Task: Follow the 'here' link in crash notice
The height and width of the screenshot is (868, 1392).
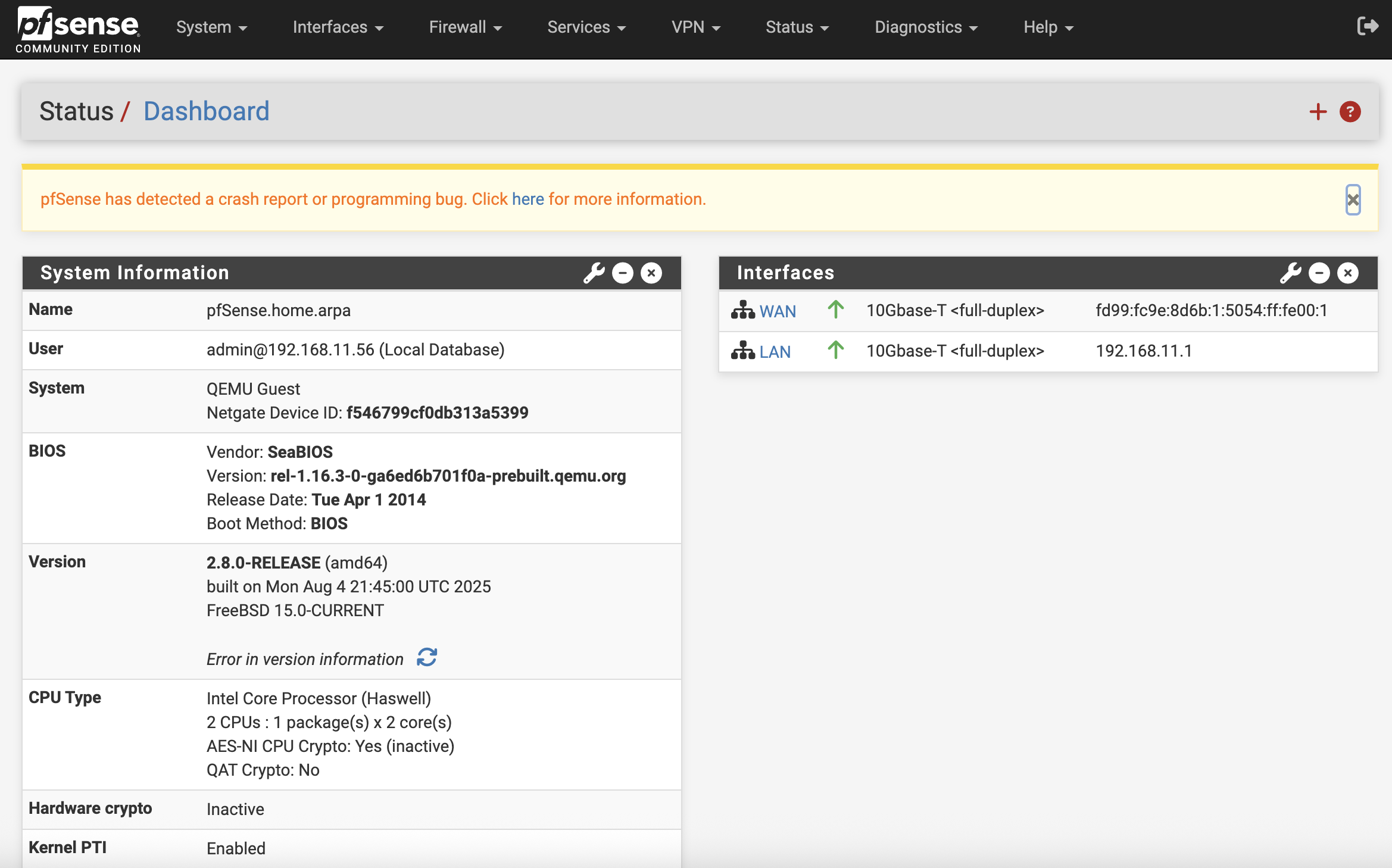Action: pos(528,199)
